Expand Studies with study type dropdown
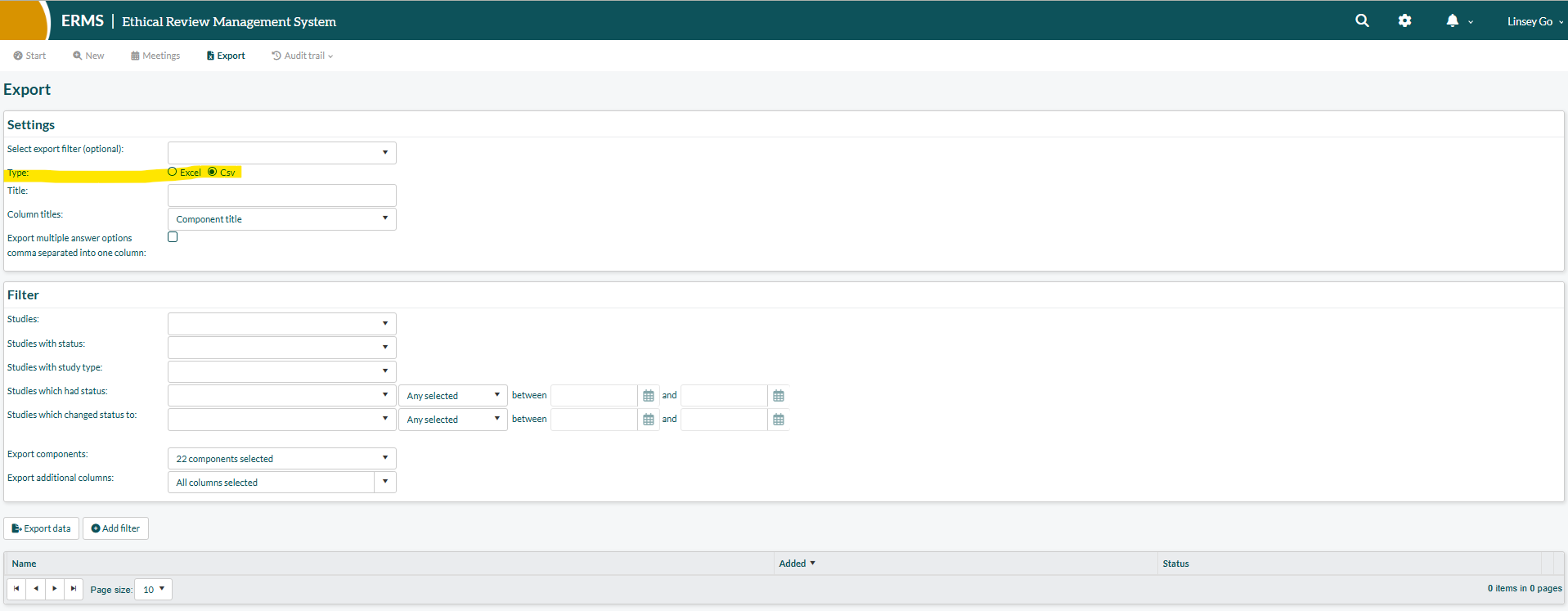 point(282,371)
